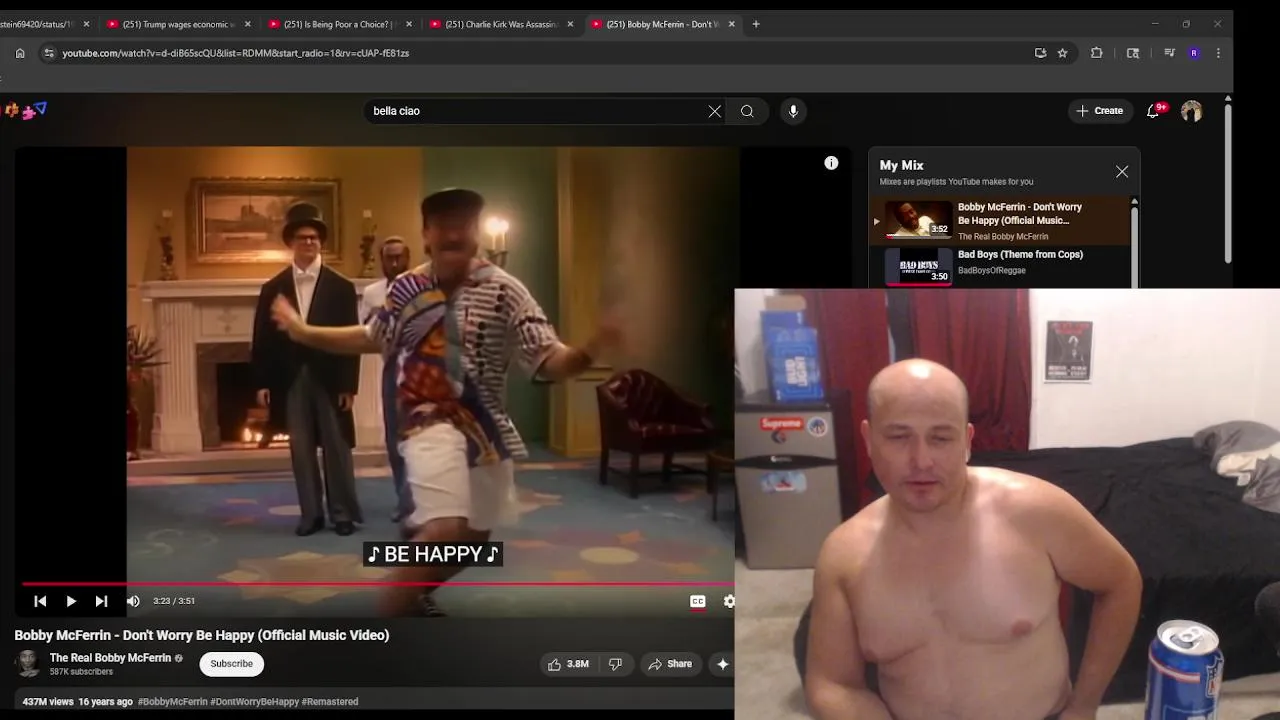The image size is (1280, 720).
Task: Open the YouTube account avatar menu
Action: [x=1191, y=111]
